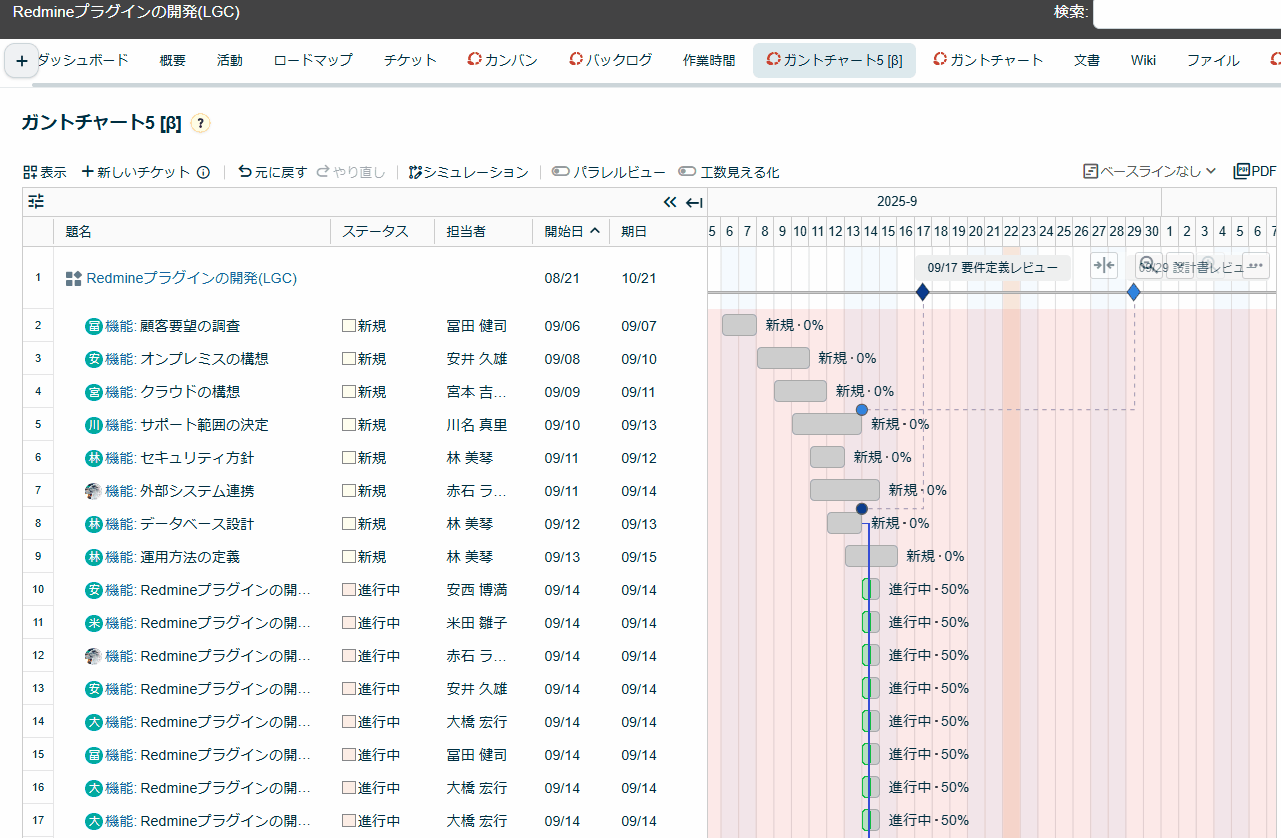Open the 作業時間 tab

click(709, 60)
